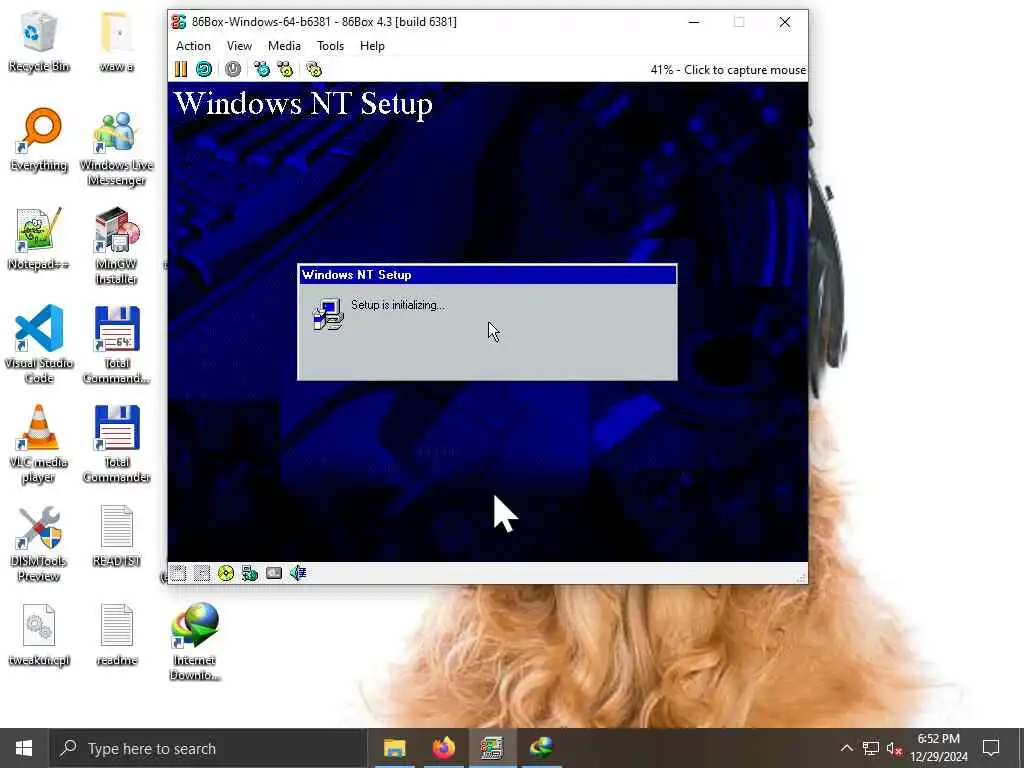Click the gray ACPI shutdown power icon

pyautogui.click(x=232, y=69)
